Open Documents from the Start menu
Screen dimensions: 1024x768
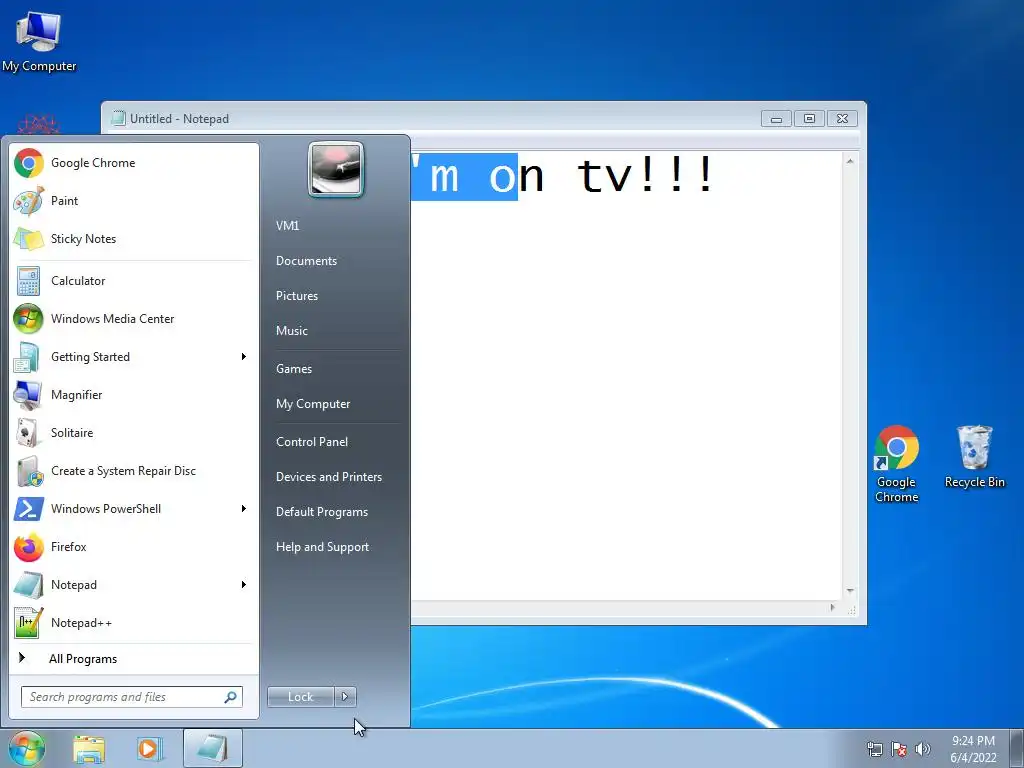[306, 261]
